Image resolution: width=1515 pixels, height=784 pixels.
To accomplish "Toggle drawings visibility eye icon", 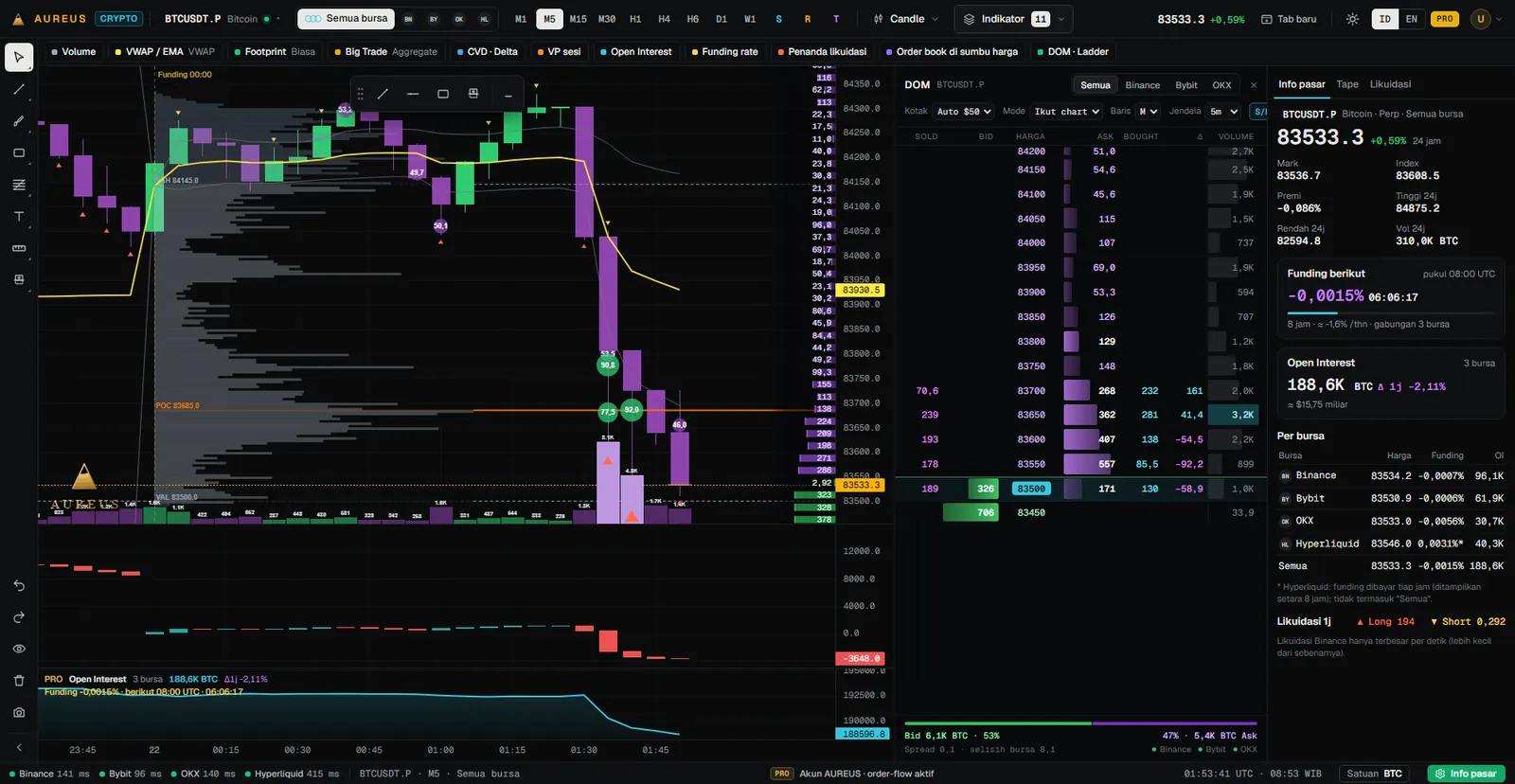I will pyautogui.click(x=19, y=649).
